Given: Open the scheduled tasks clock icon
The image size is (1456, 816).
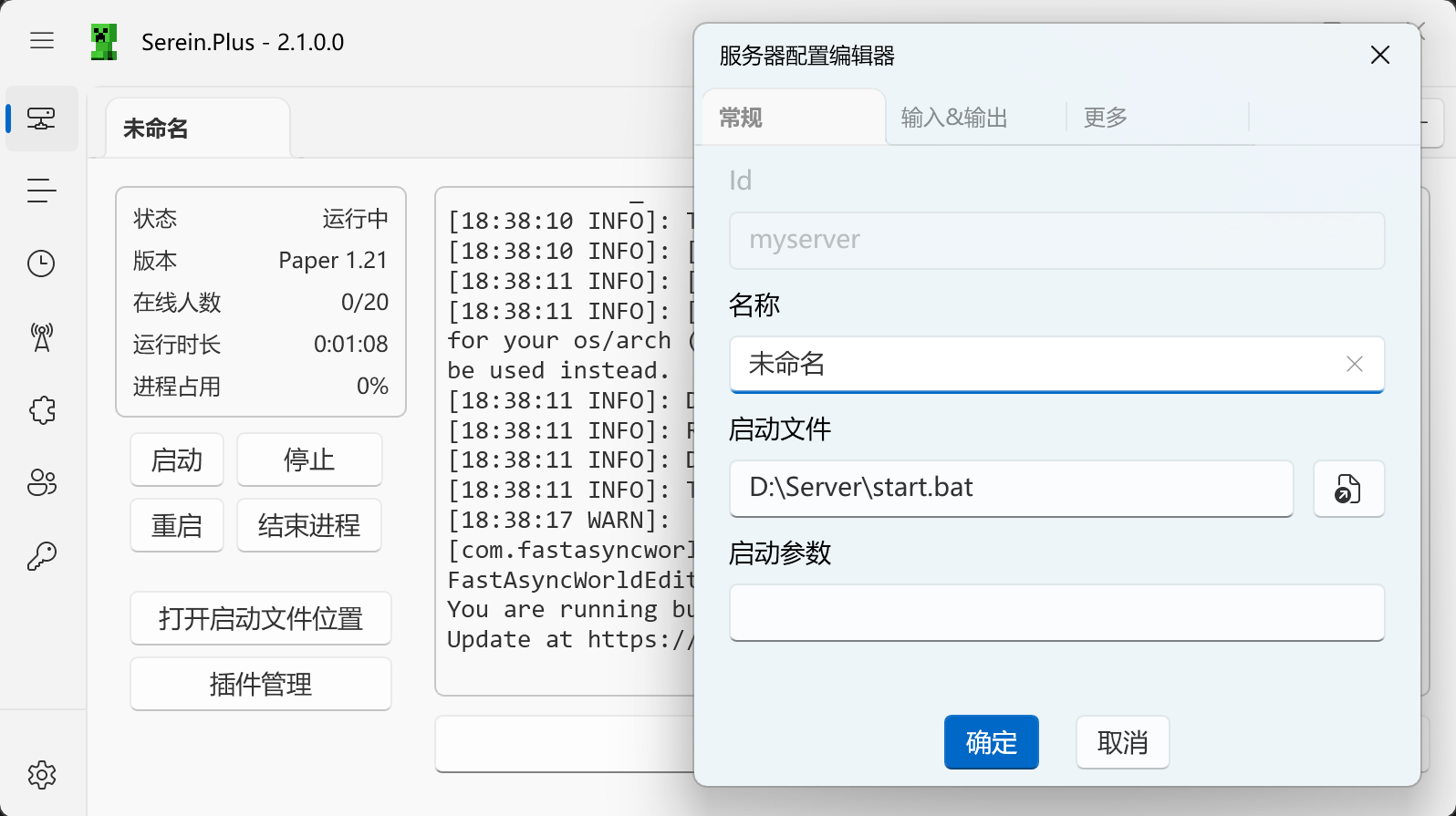Looking at the screenshot, I should click(x=42, y=263).
